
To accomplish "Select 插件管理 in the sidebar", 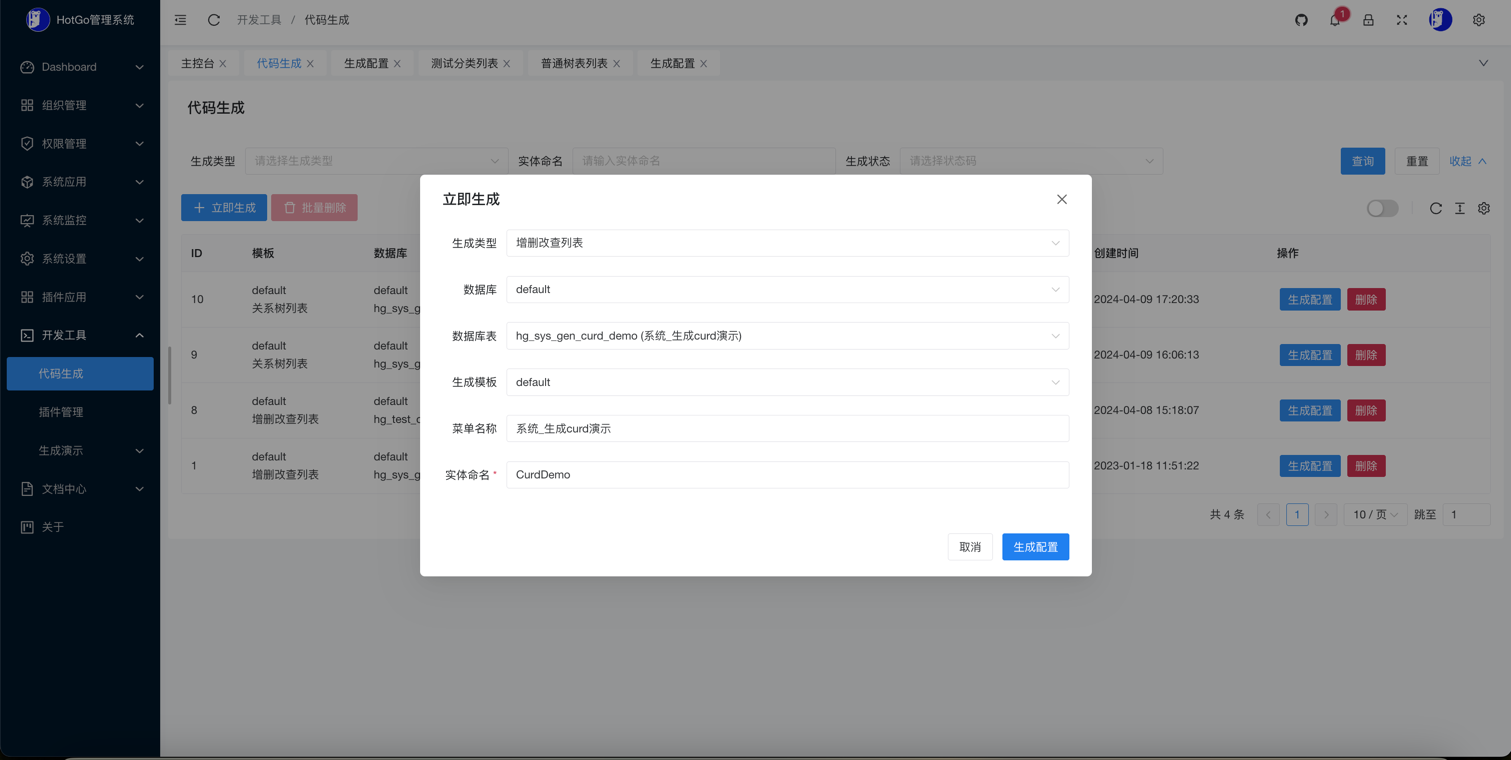I will point(61,412).
